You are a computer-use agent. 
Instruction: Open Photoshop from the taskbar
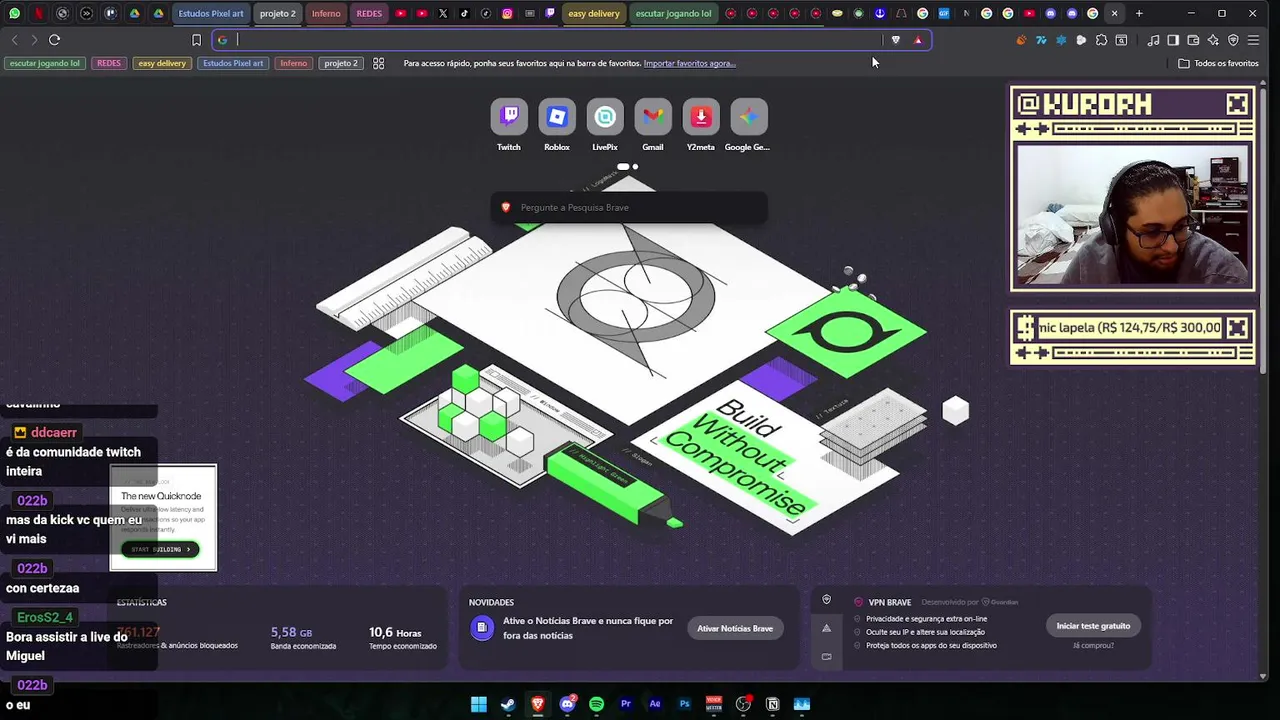click(684, 704)
